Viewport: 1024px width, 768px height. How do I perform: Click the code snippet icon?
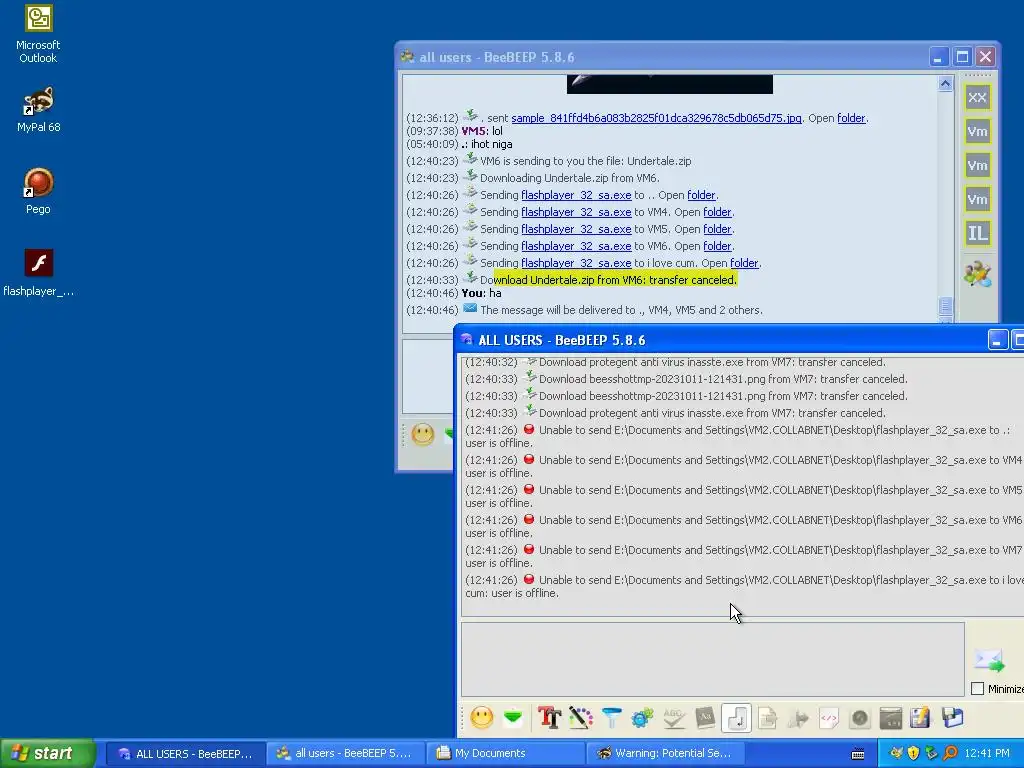(x=829, y=718)
